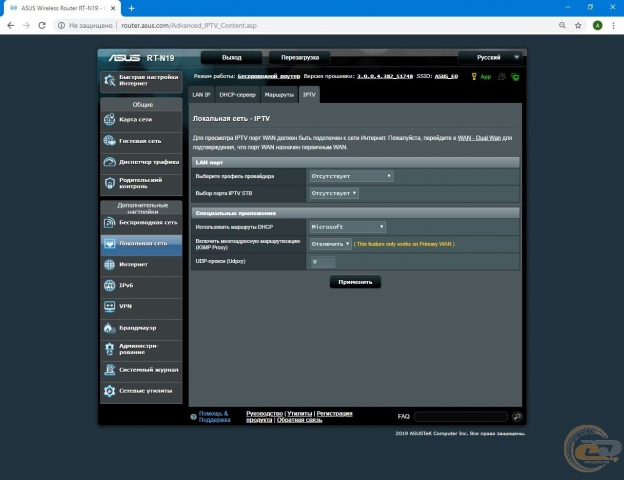The image size is (624, 480).
Task: Select the ASUS Wireless Router browser tab
Action: (62, 8)
